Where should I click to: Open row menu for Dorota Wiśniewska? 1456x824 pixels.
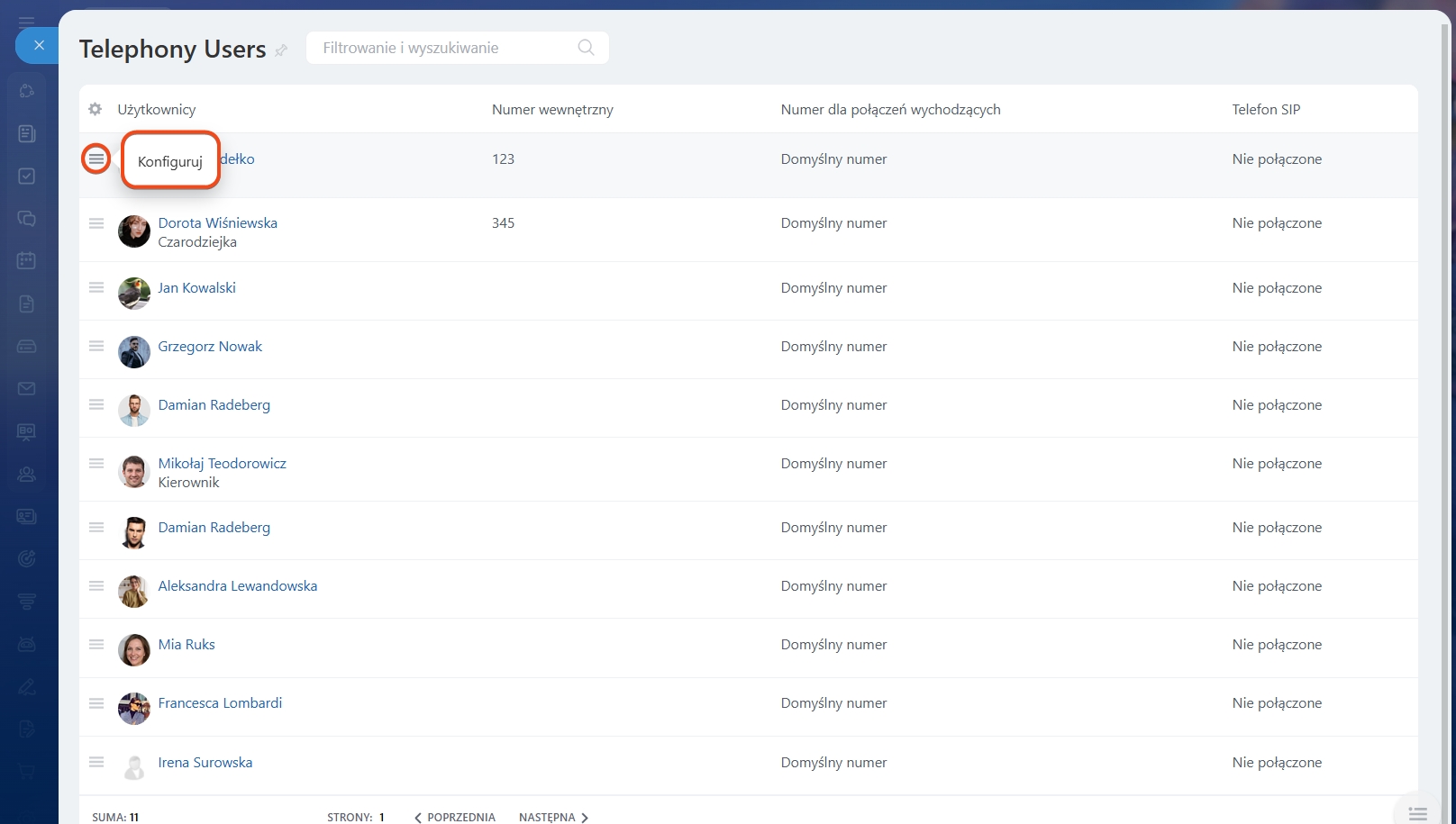96,223
